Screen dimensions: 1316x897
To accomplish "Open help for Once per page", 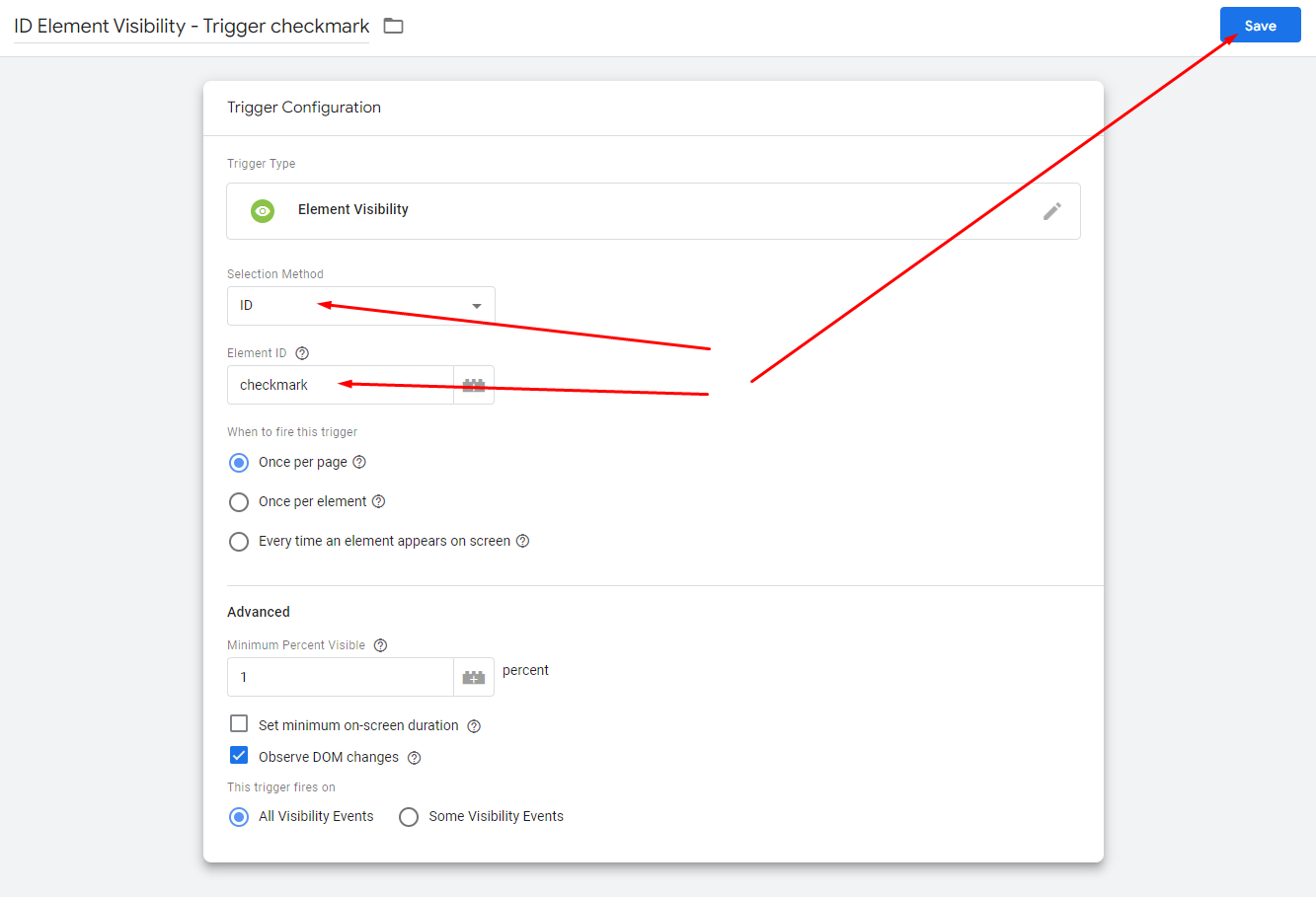I will (x=359, y=462).
